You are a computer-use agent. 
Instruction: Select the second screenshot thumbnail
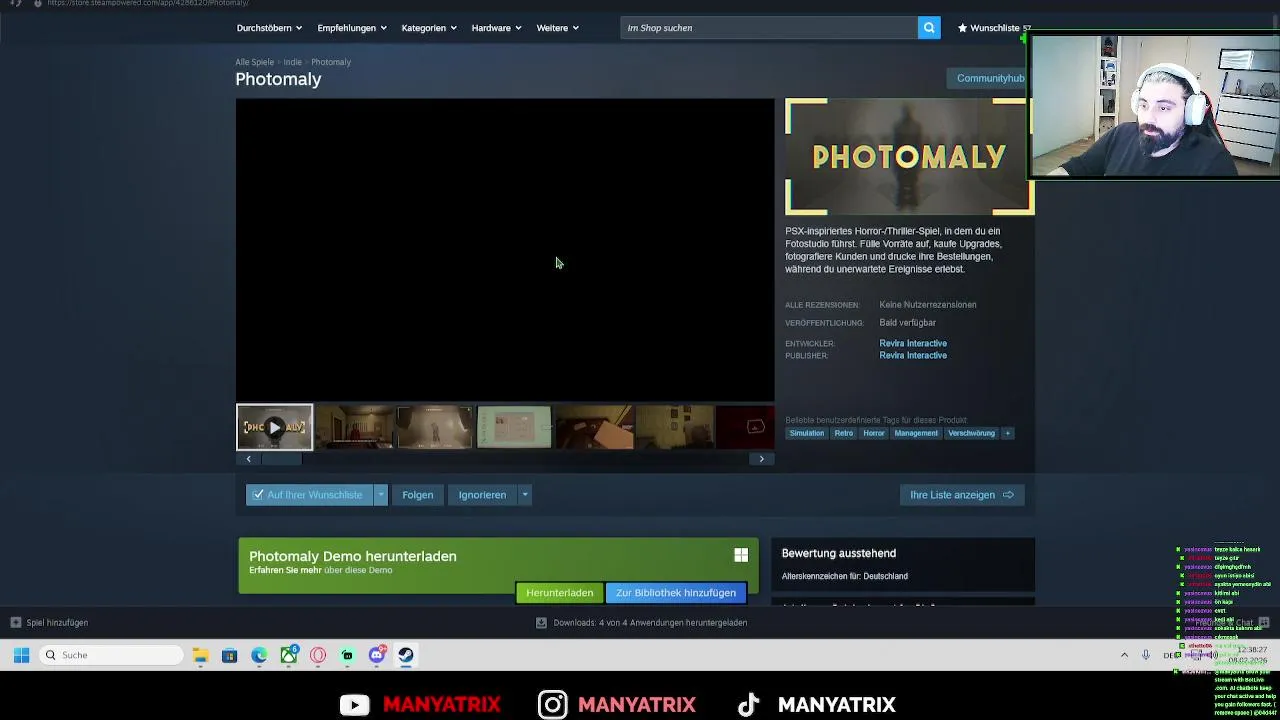354,427
